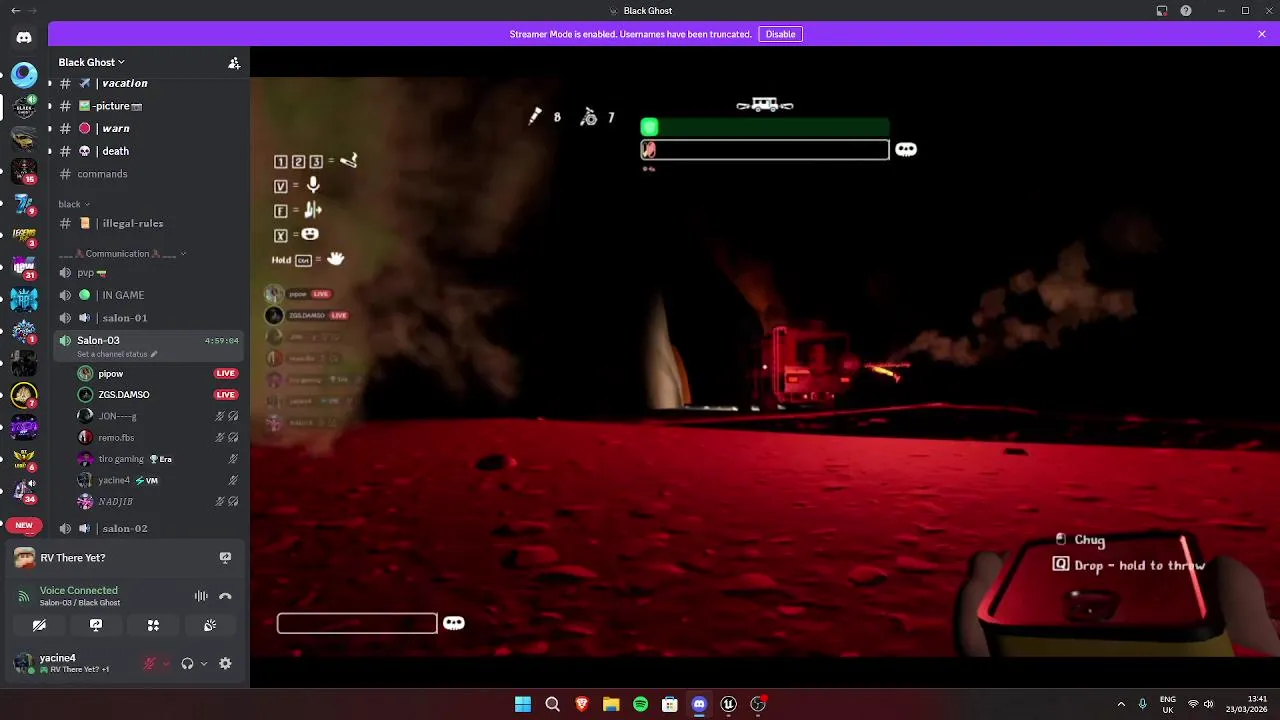Image resolution: width=1280 pixels, height=720 pixels.
Task: Open noise suppression waveform icon
Action: (201, 596)
